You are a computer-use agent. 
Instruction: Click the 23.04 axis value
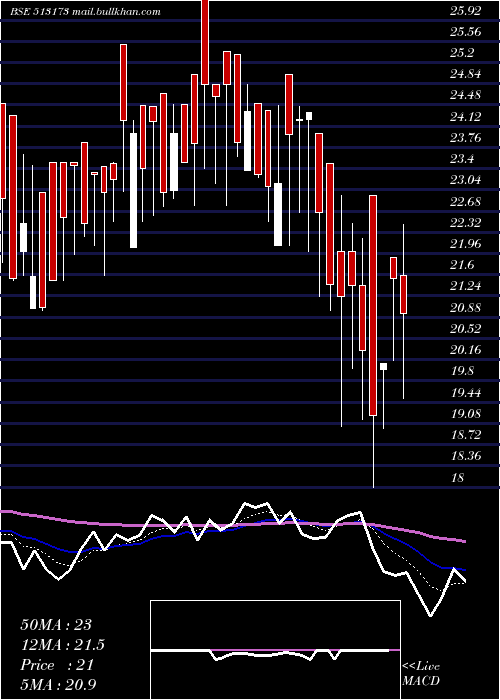tap(465, 180)
